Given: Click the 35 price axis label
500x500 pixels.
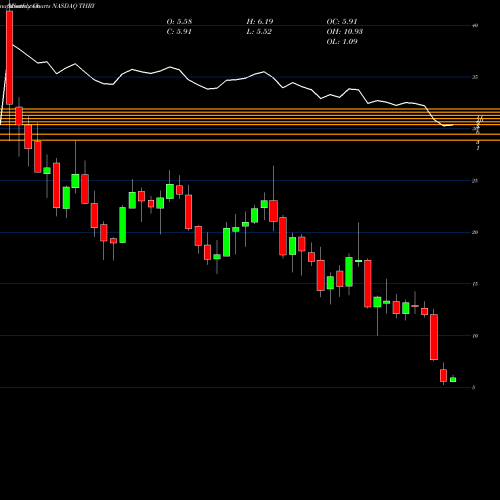Looking at the screenshot, I should (x=475, y=77).
